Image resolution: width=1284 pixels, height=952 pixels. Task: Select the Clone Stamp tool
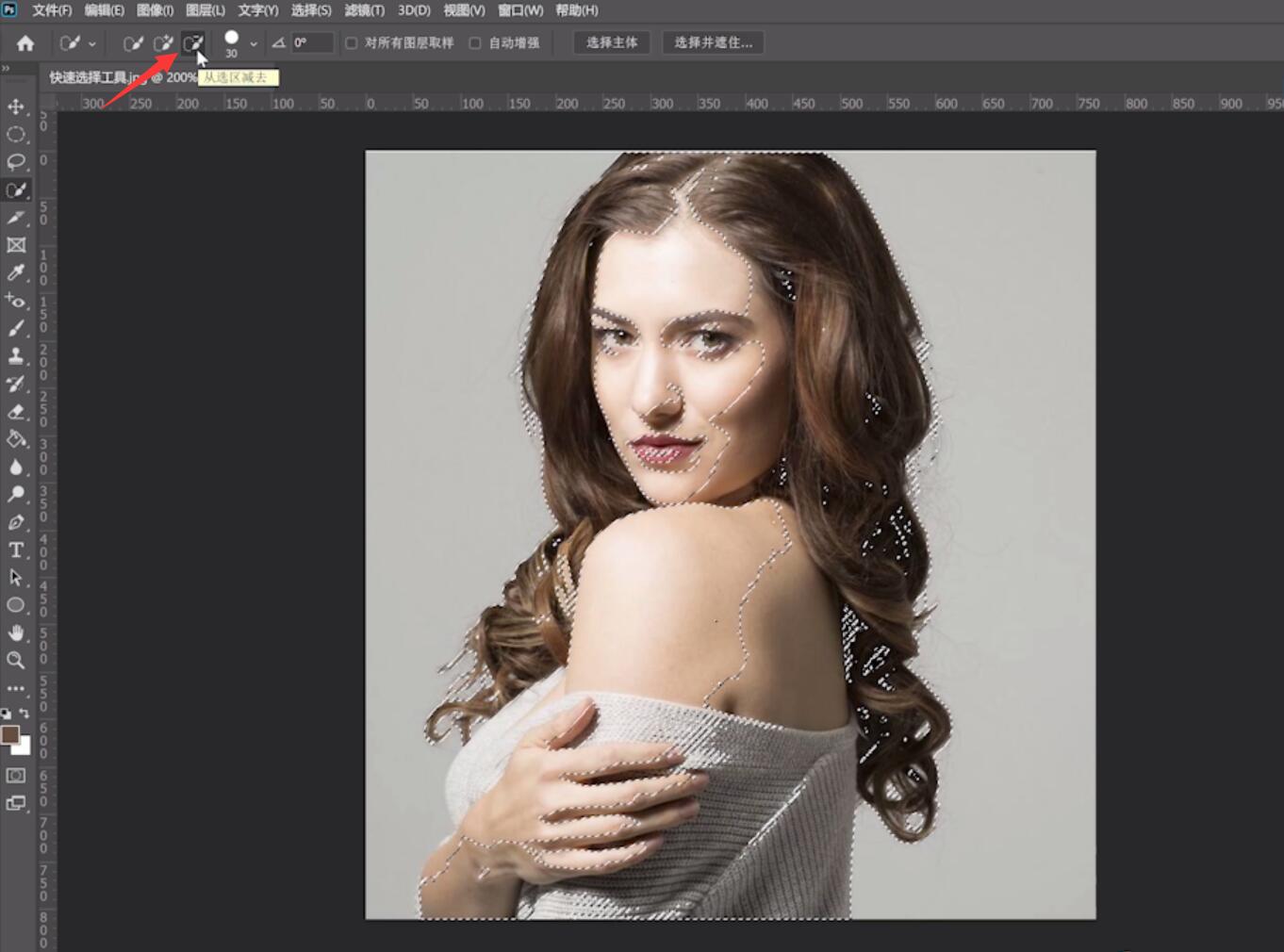coord(16,355)
